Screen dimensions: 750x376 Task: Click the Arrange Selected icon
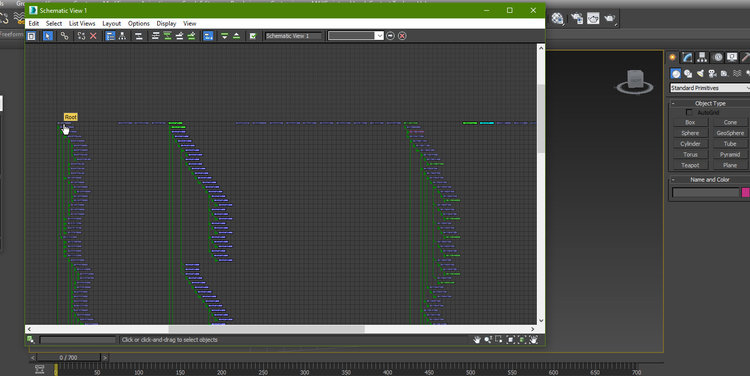coord(167,36)
